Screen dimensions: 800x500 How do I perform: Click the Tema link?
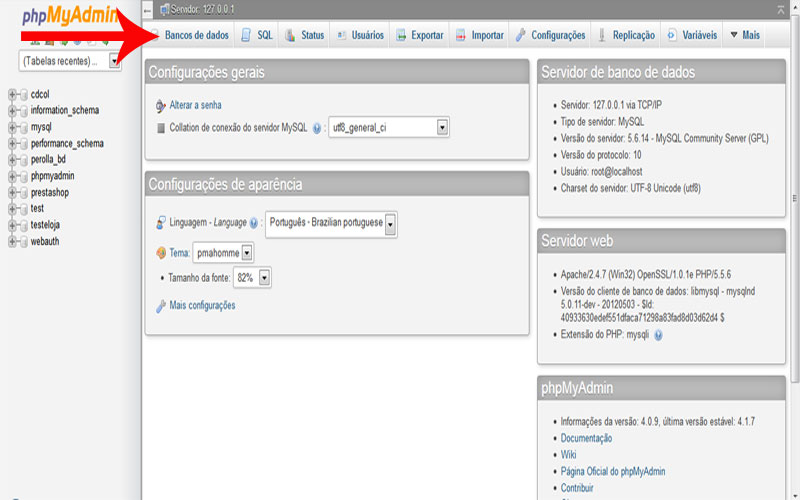(x=179, y=253)
